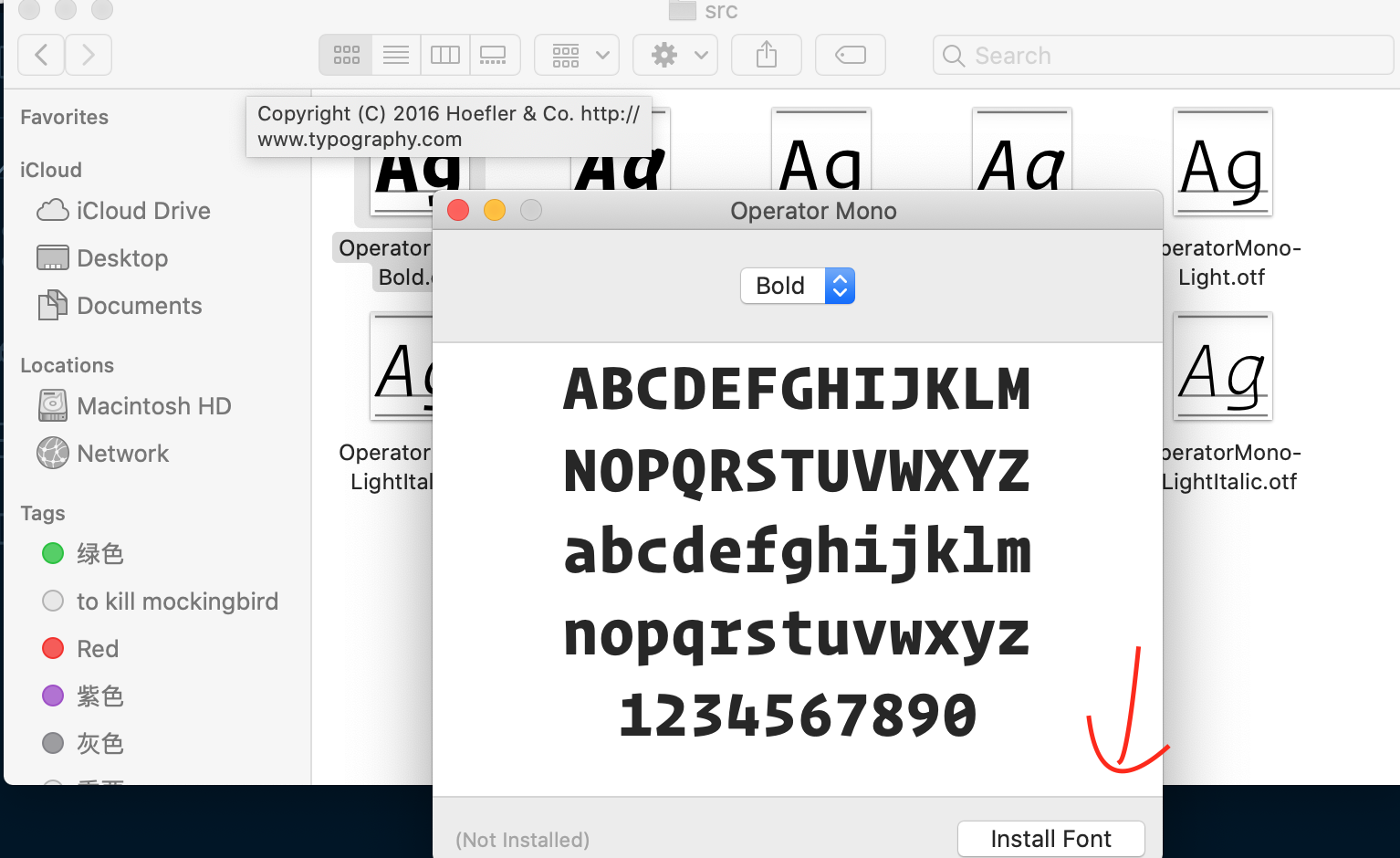Select Macintosh HD location
The image size is (1400, 858).
[x=134, y=406]
